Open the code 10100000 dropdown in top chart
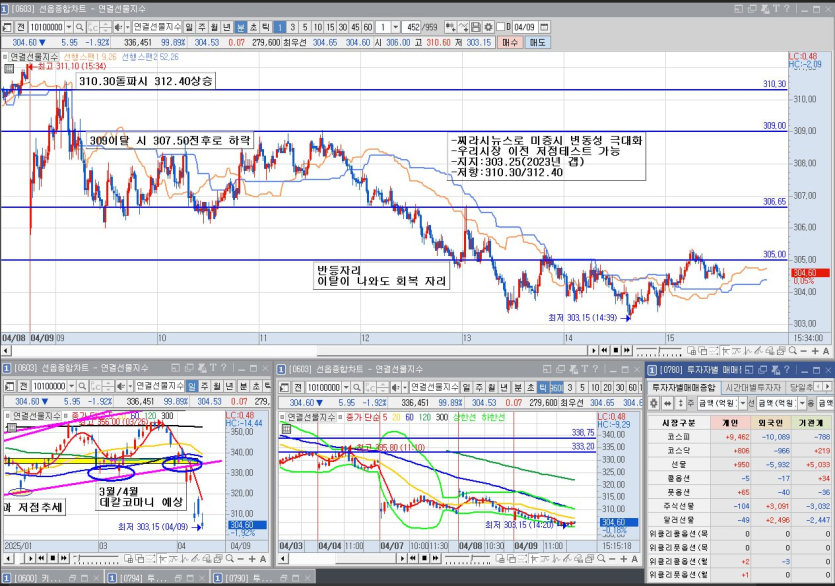This screenshot has height=586, width=835. (69, 27)
